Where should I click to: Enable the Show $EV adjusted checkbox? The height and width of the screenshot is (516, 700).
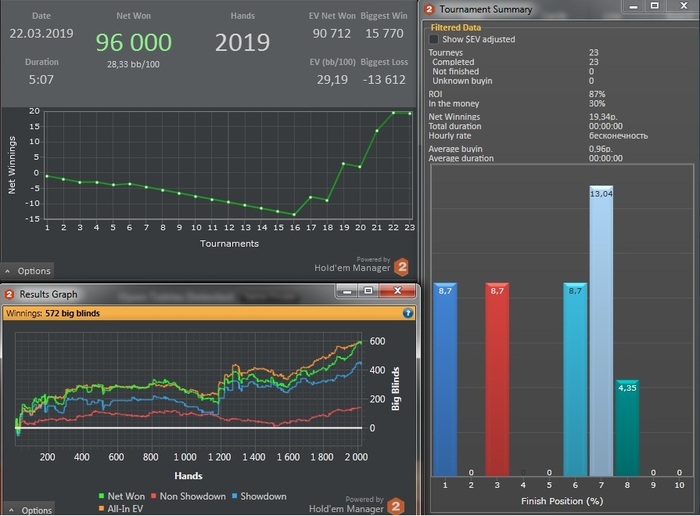click(433, 39)
